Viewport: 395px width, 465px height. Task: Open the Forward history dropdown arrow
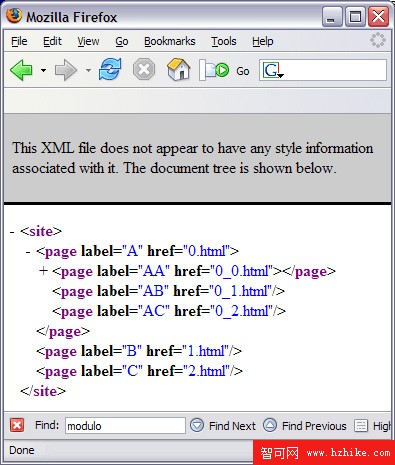[x=88, y=70]
